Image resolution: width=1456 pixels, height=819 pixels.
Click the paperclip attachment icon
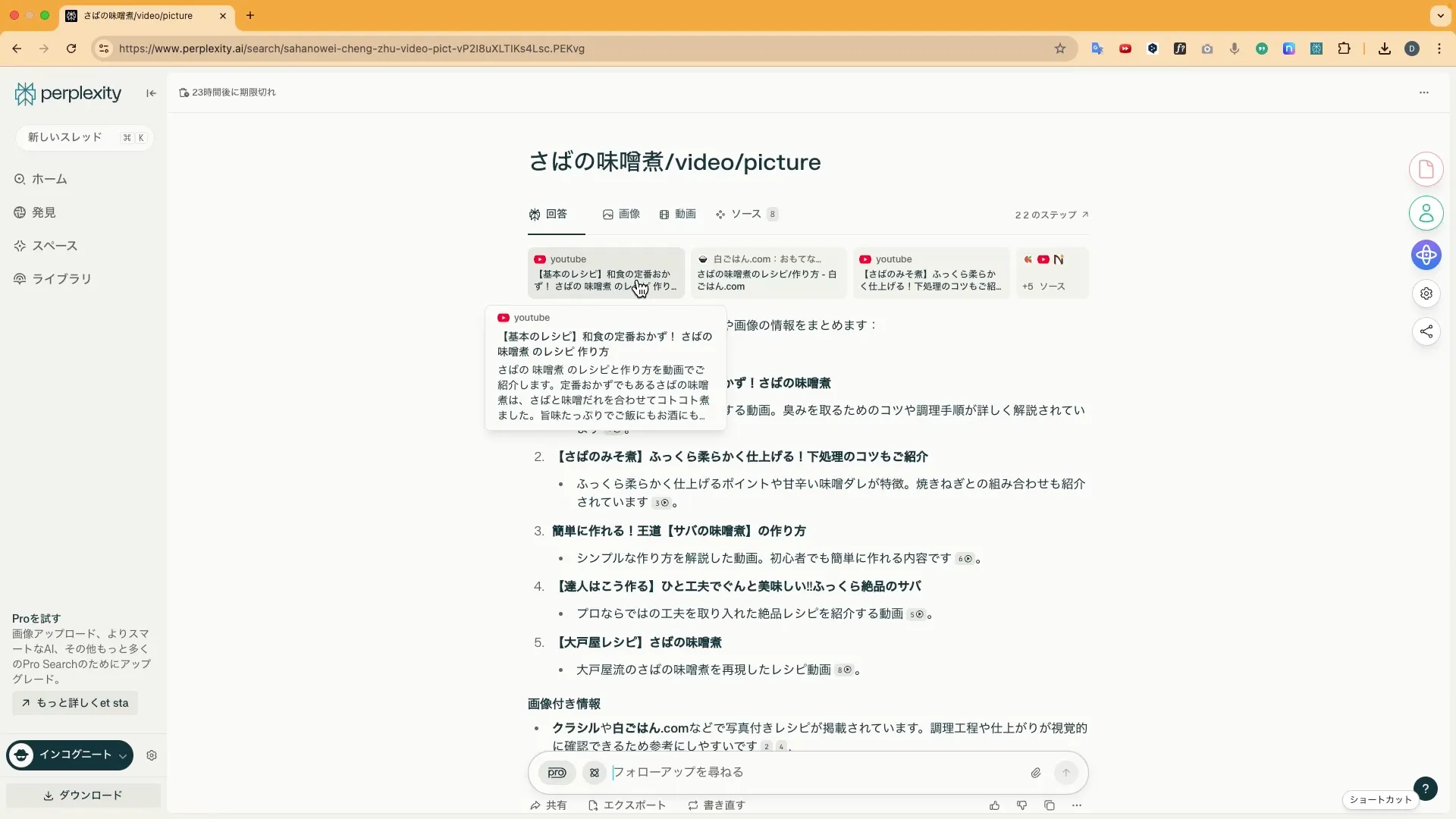[x=1036, y=773]
